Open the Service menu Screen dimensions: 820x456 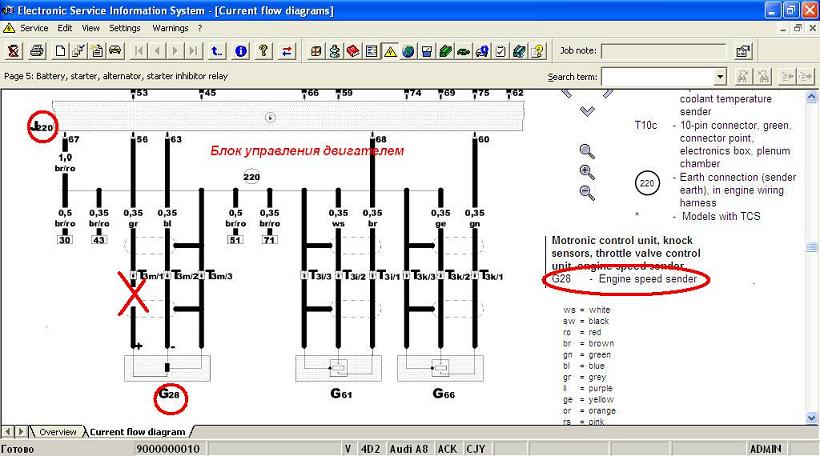[34, 28]
